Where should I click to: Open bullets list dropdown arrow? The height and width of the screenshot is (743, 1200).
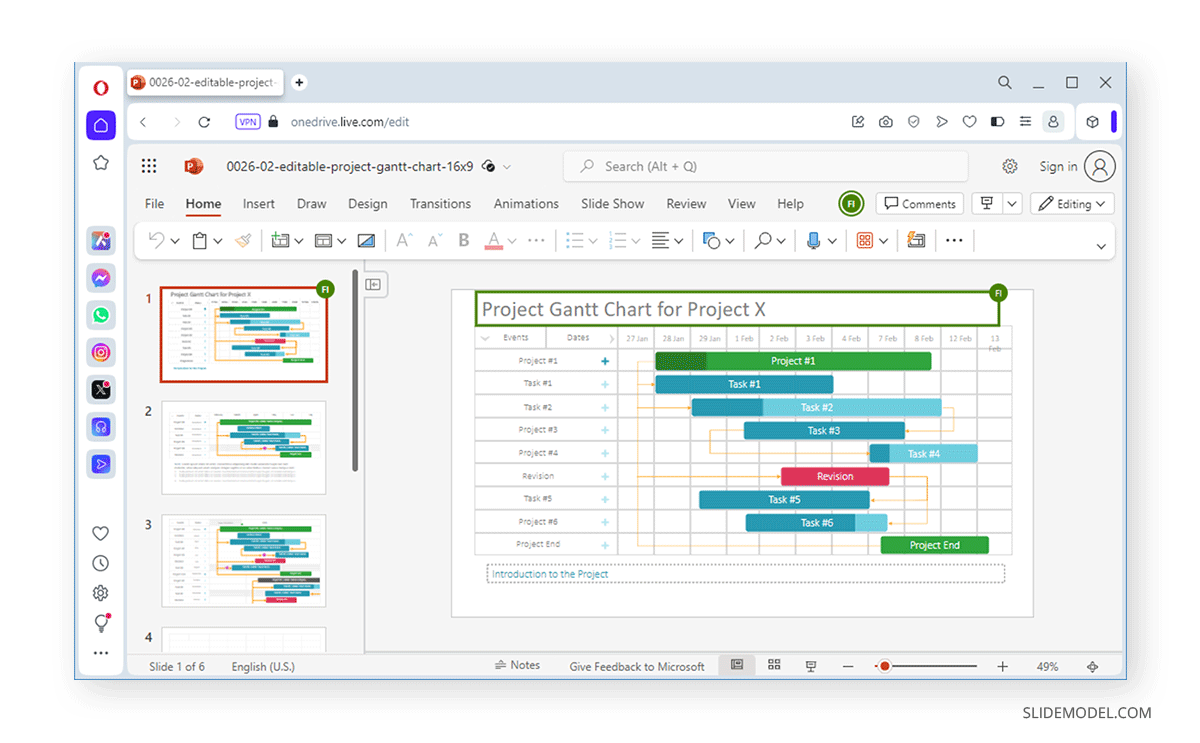594,242
